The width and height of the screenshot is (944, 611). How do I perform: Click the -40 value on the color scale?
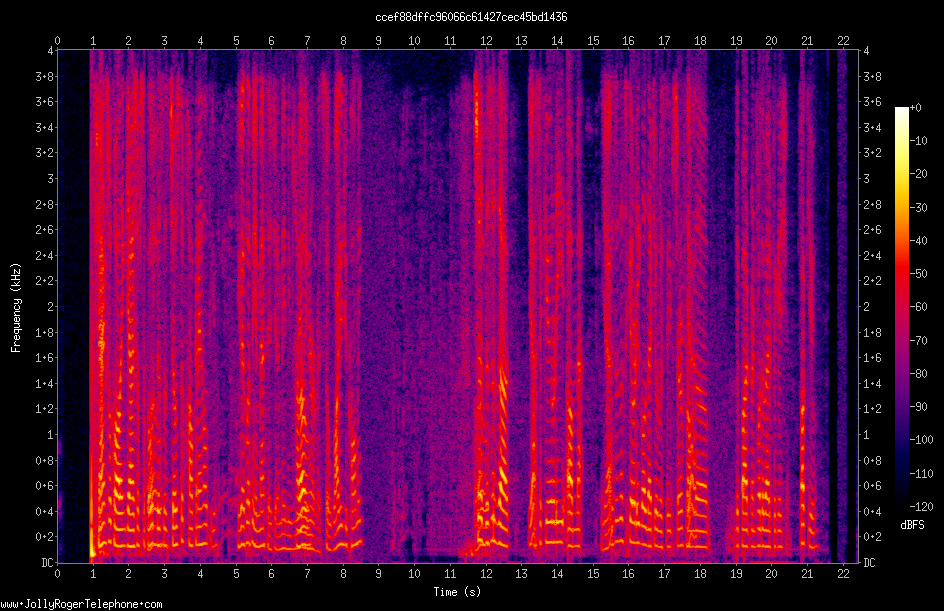(919, 241)
